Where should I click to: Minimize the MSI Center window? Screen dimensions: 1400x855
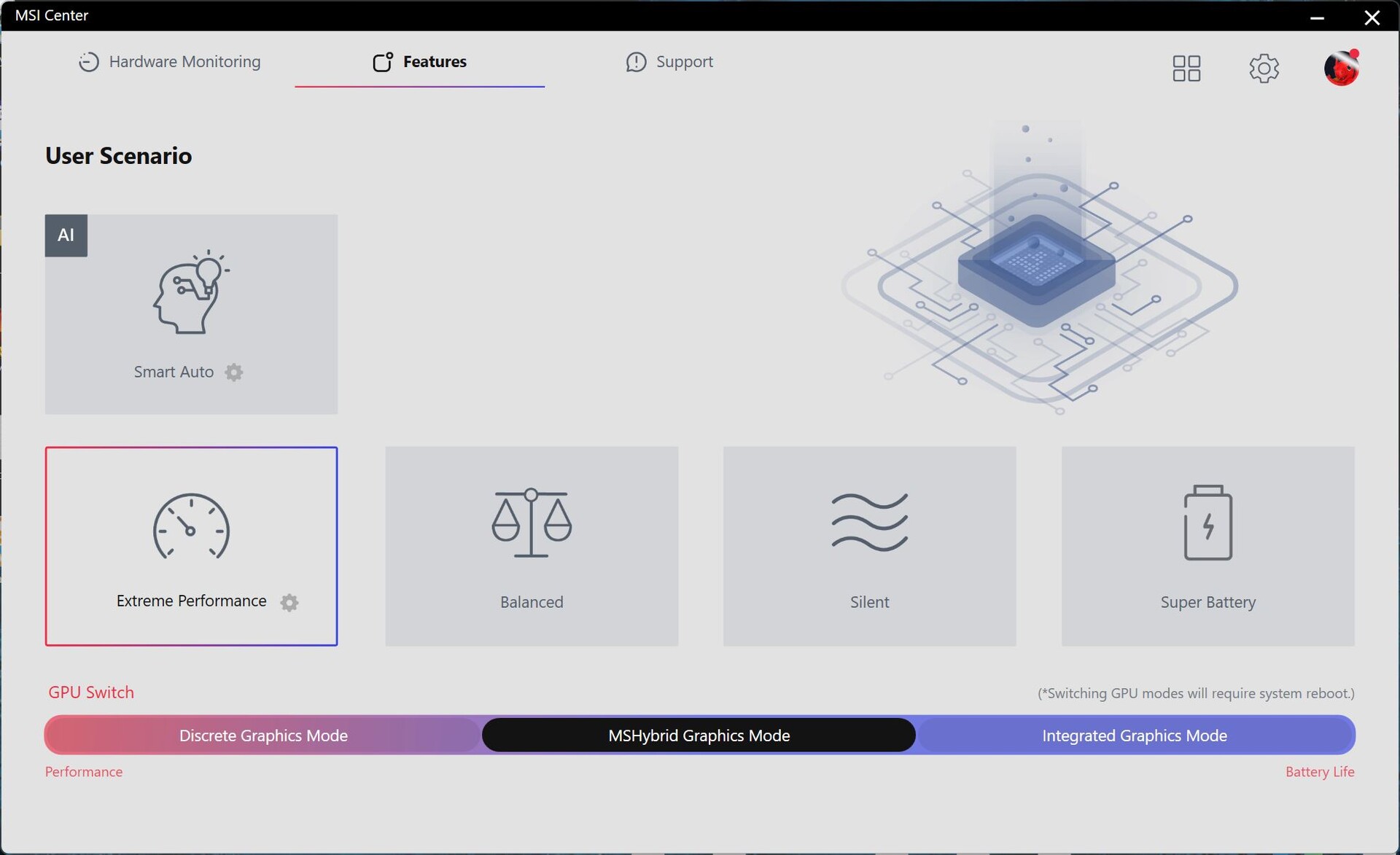pyautogui.click(x=1317, y=17)
